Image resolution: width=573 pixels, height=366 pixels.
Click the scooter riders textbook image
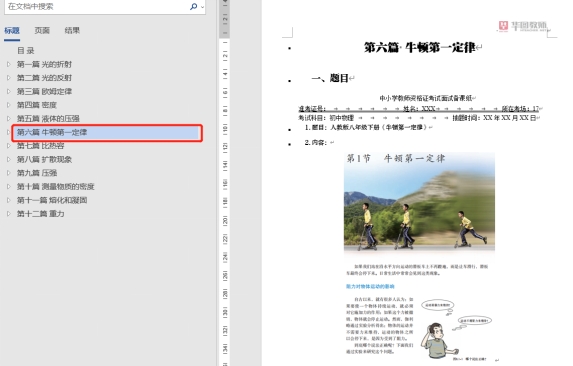point(419,202)
